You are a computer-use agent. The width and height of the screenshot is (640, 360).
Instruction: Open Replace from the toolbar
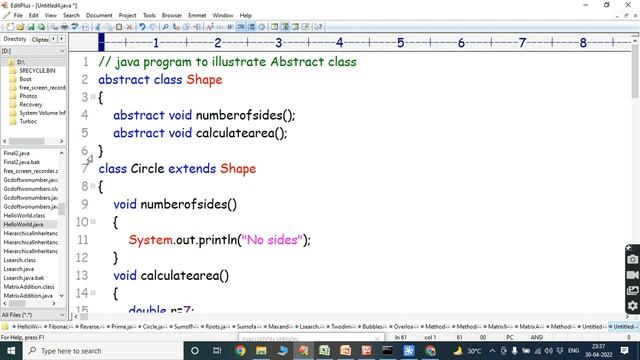click(176, 27)
